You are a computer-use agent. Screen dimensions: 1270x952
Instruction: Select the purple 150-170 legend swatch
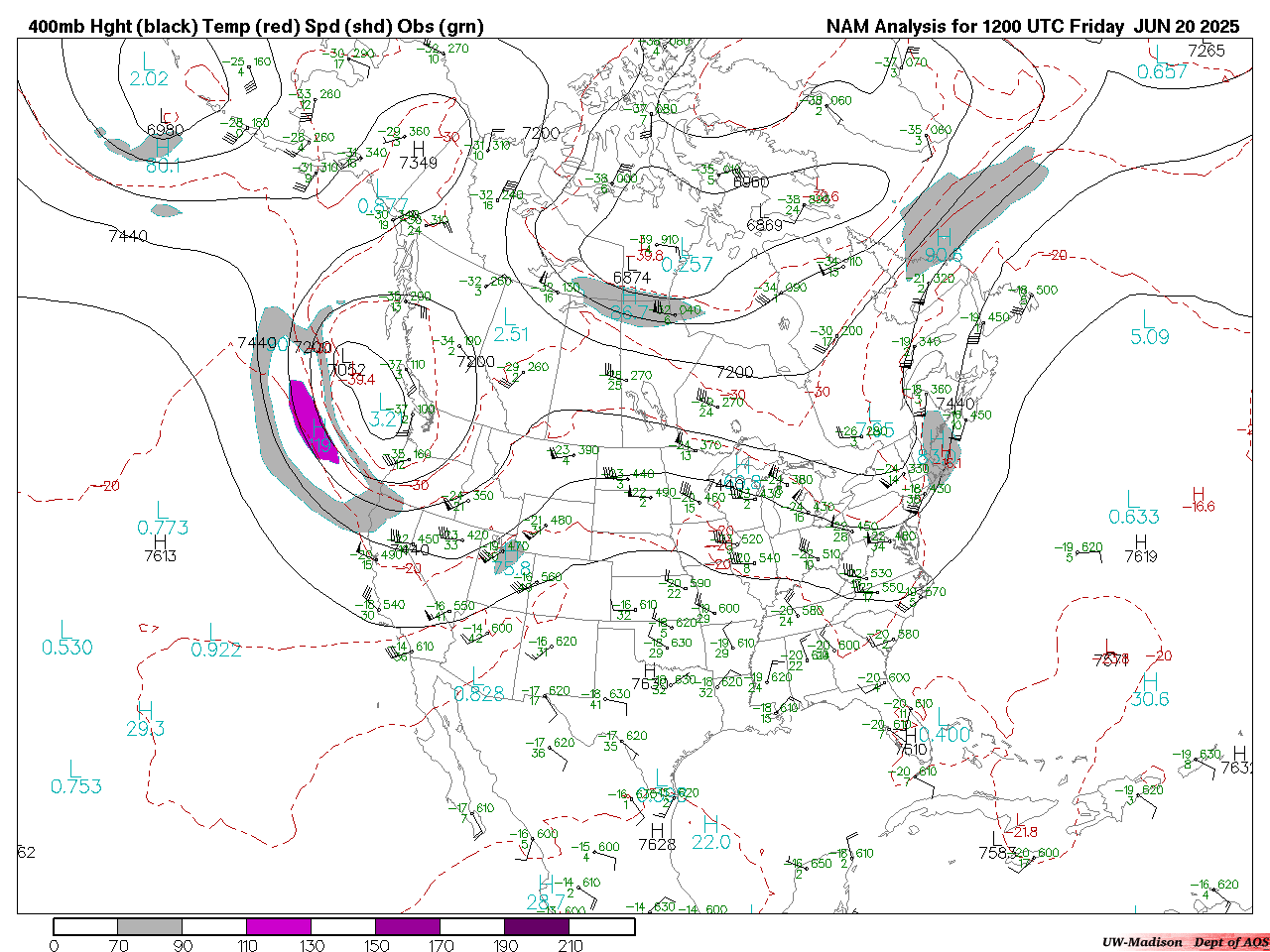(408, 926)
